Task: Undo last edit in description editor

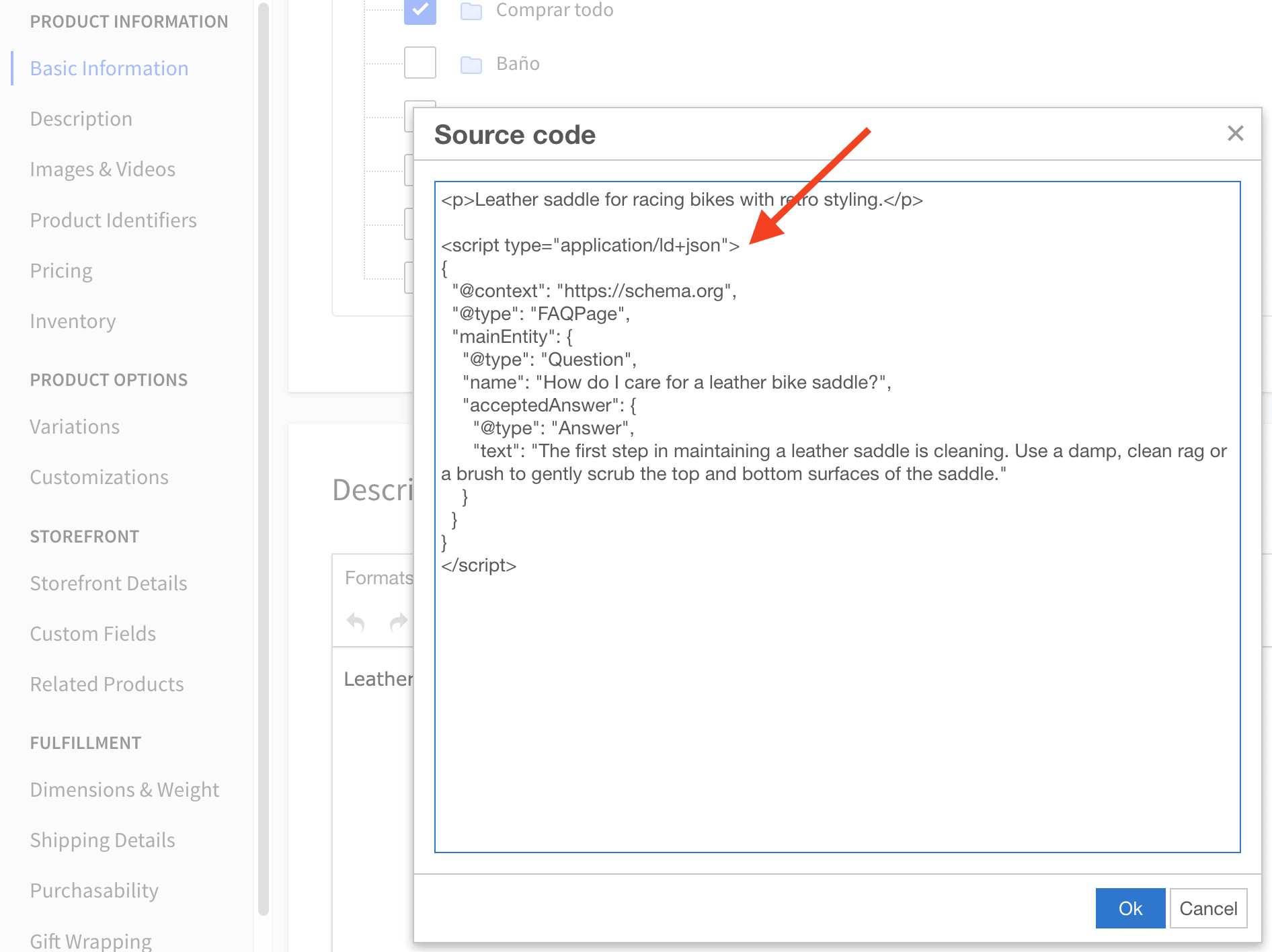Action: coord(356,623)
